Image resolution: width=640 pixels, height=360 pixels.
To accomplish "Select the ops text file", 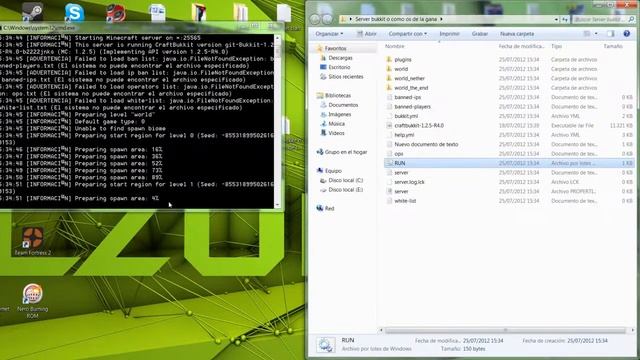I will (399, 153).
